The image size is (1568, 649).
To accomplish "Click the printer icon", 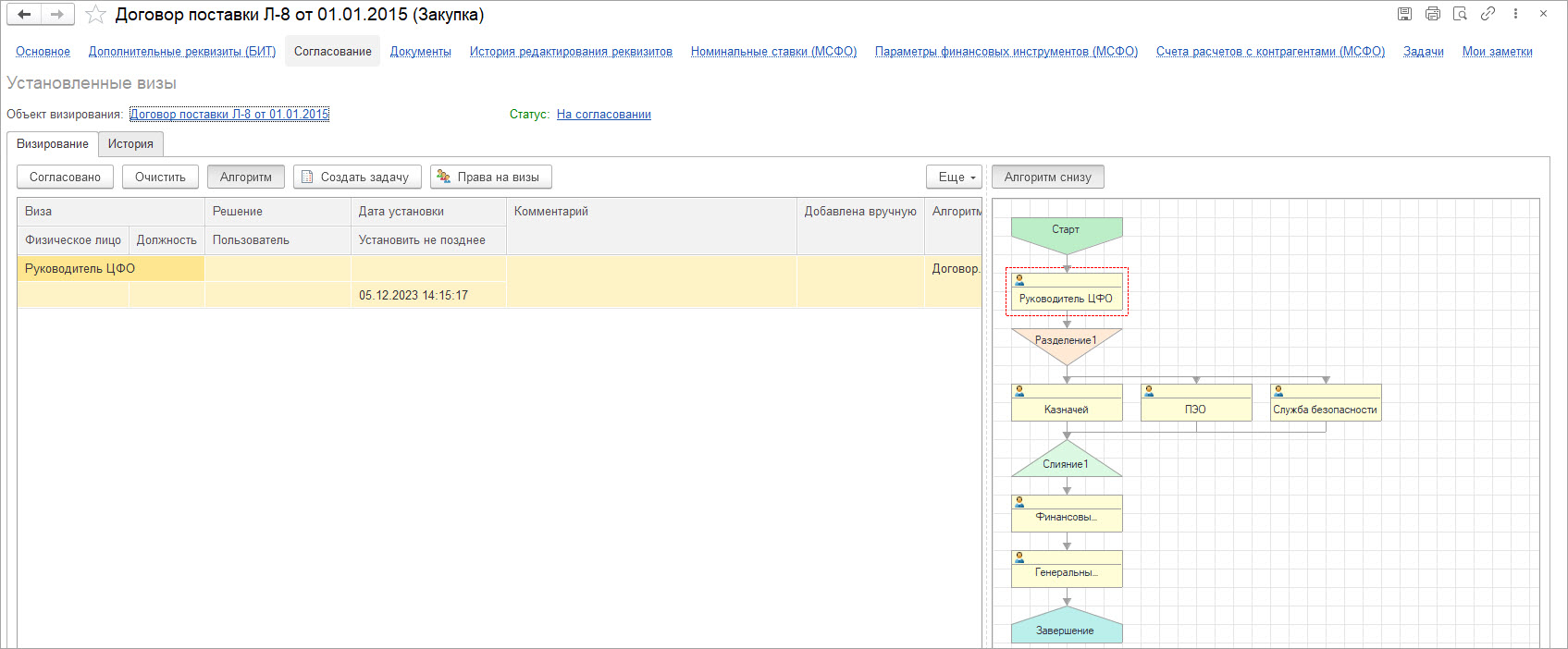I will tap(1432, 14).
